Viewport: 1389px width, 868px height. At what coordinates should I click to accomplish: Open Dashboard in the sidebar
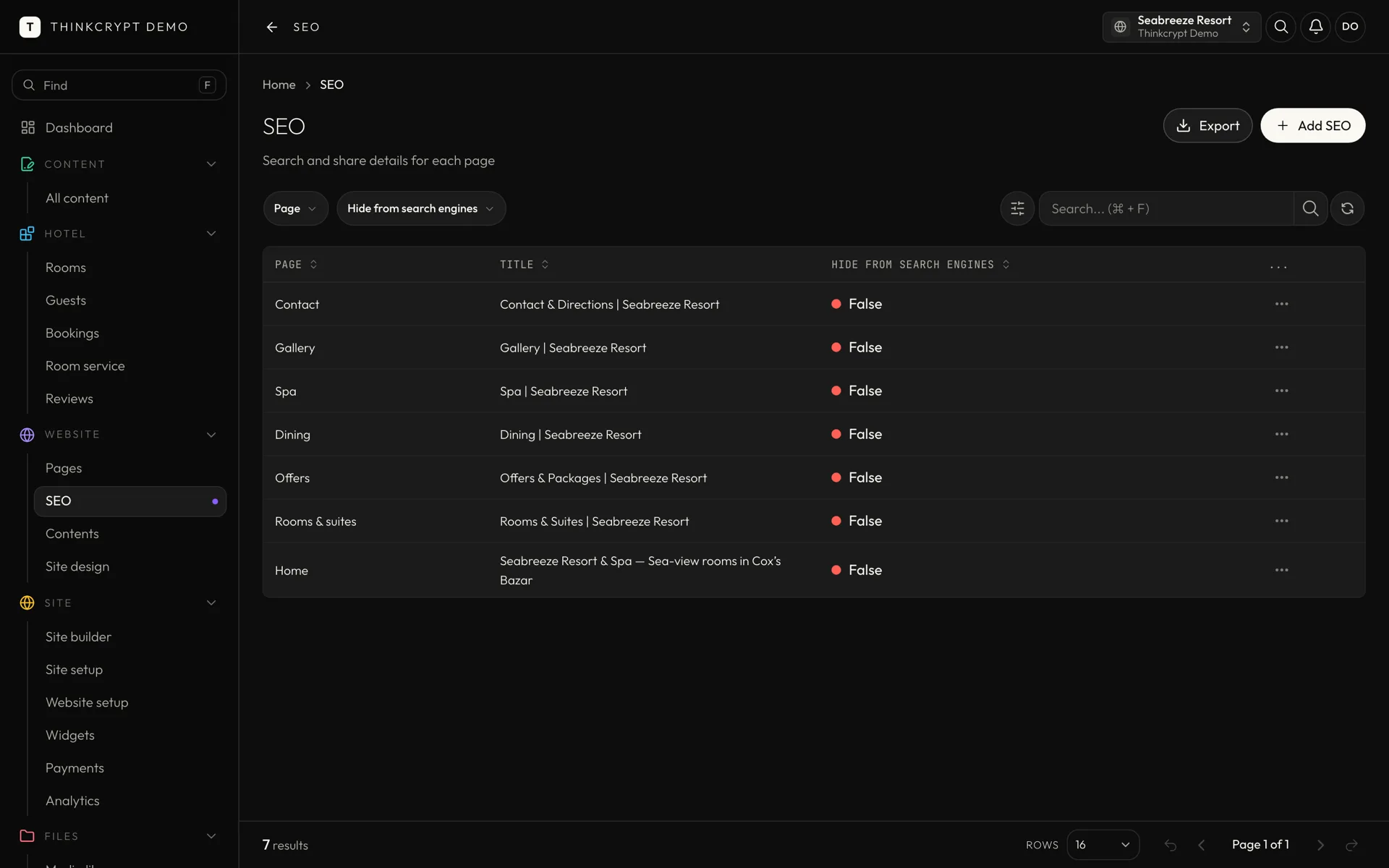click(79, 127)
